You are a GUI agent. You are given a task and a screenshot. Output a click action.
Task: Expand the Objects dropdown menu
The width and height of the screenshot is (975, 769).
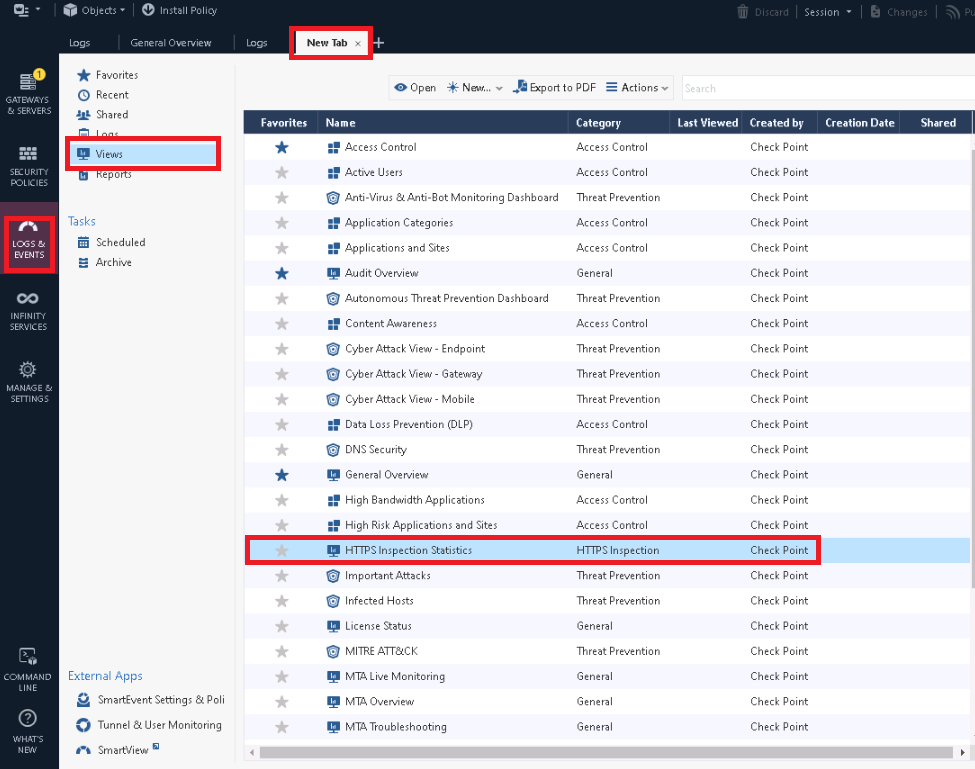click(x=95, y=11)
